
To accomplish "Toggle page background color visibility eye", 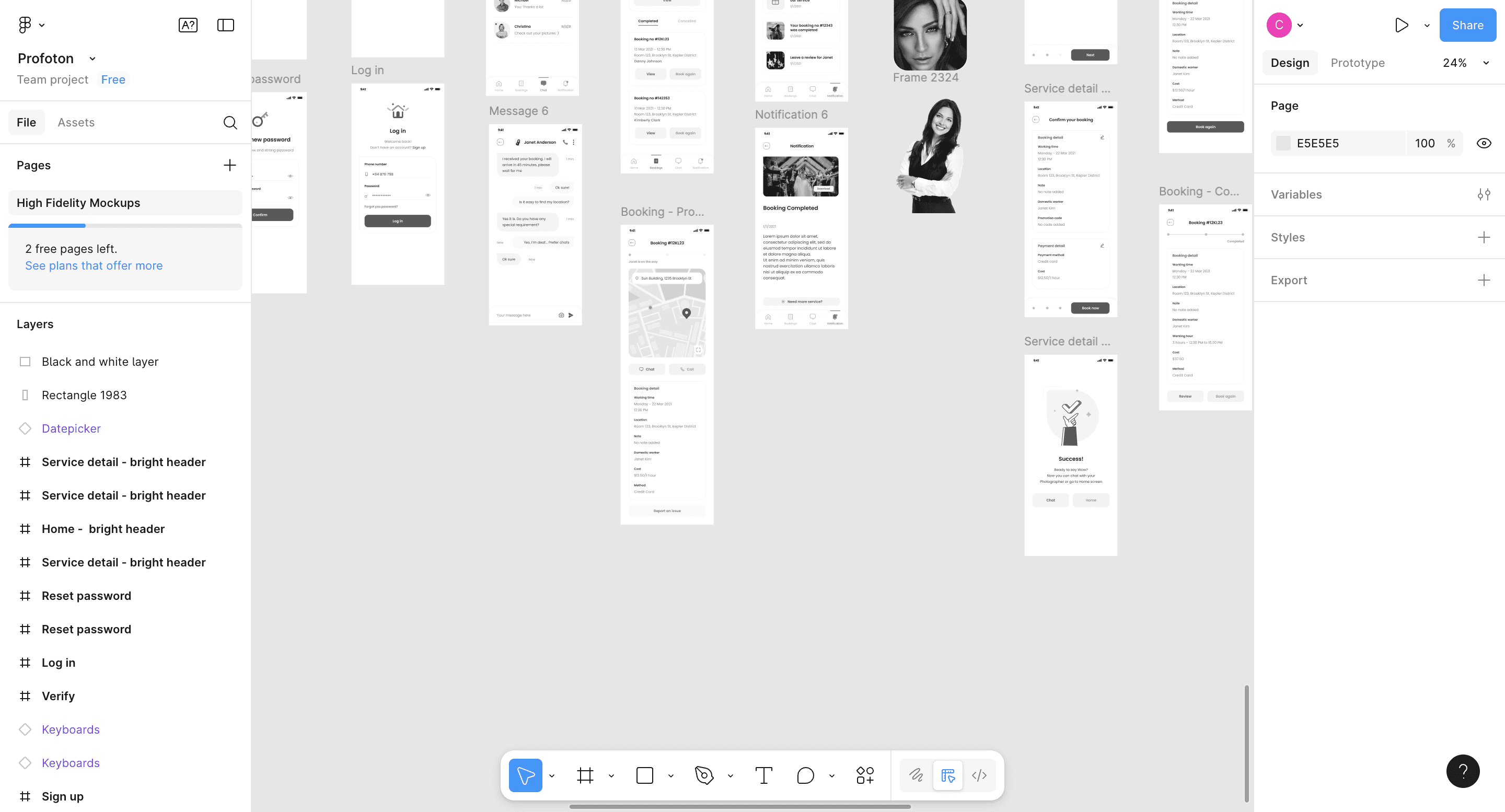I will pos(1484,143).
